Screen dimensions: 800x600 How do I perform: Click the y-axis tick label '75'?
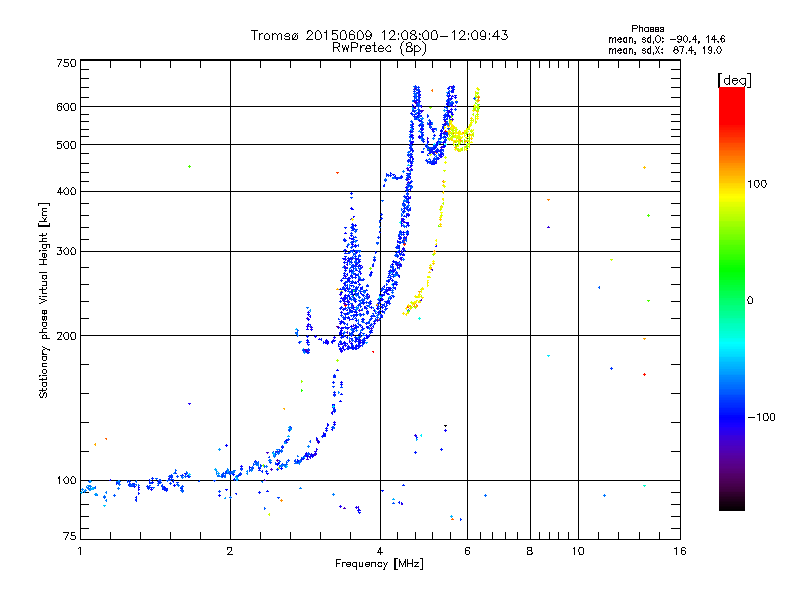pyautogui.click(x=70, y=536)
